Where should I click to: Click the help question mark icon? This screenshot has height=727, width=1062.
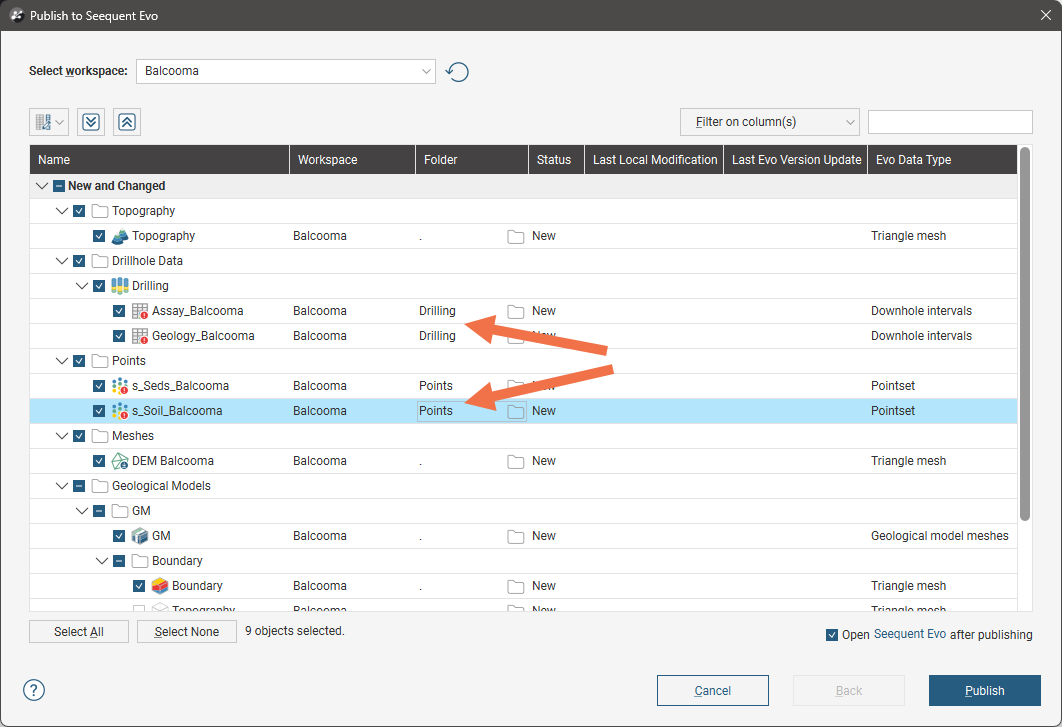point(34,690)
